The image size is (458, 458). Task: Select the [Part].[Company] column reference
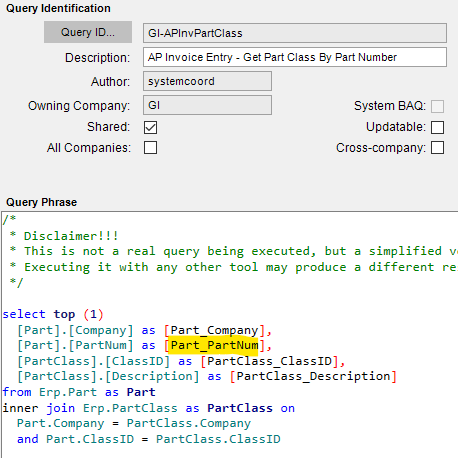click(75, 330)
